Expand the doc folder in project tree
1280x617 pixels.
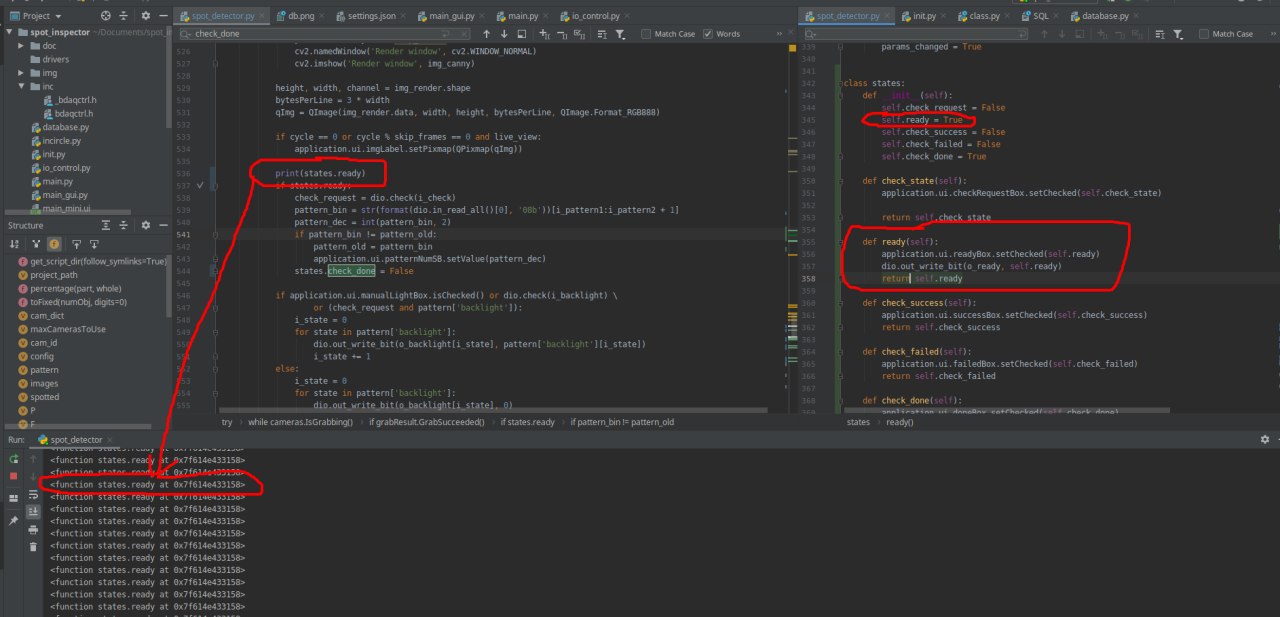click(x=21, y=46)
